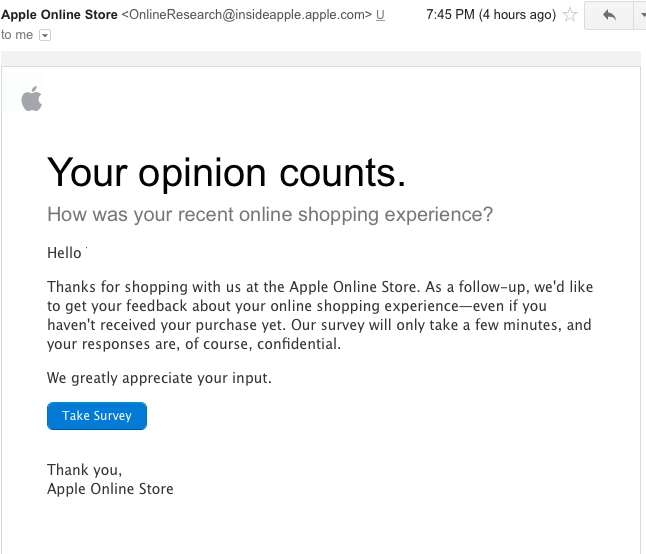Click the Apple logo in the email

click(32, 98)
